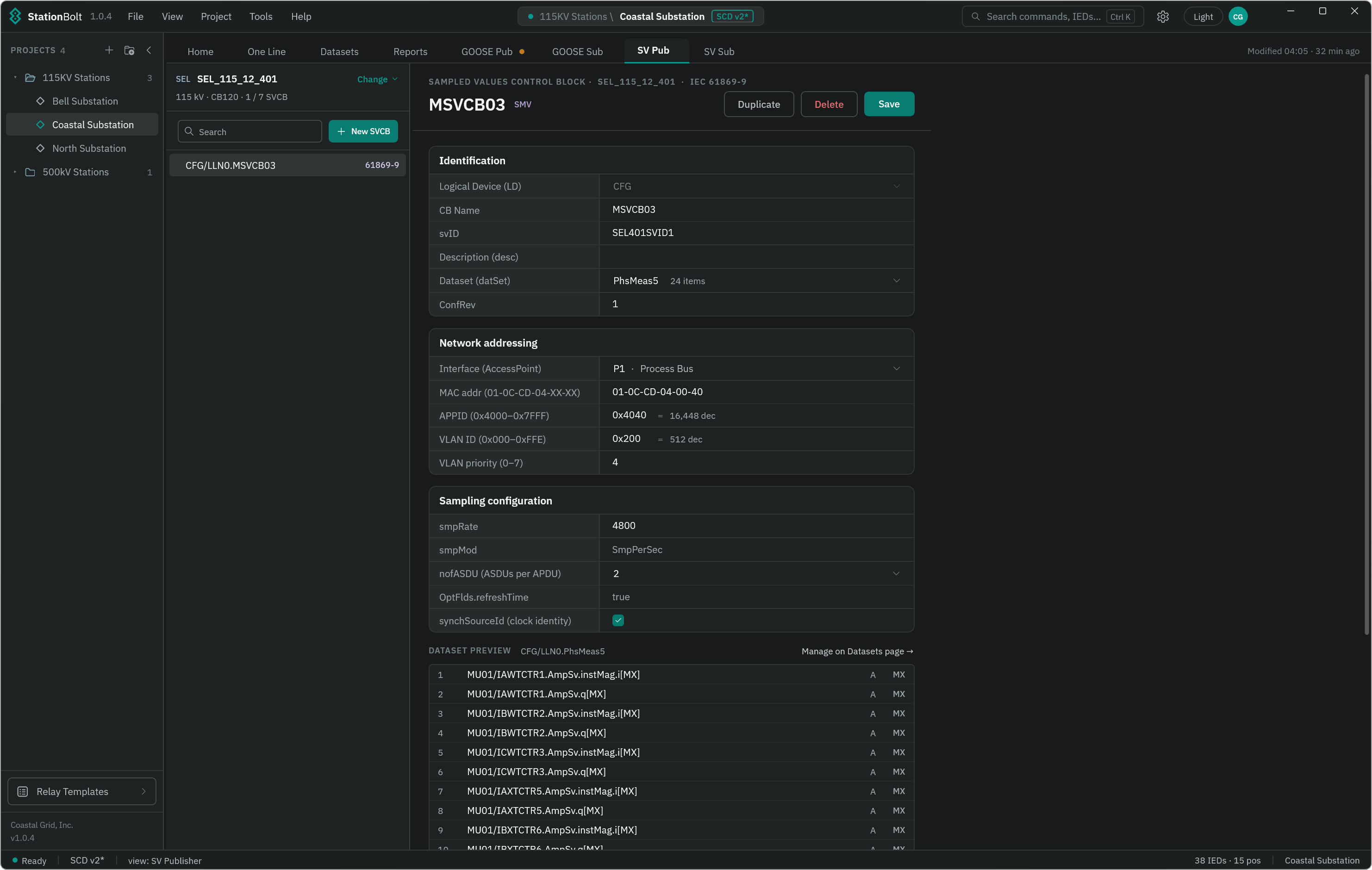The width and height of the screenshot is (1372, 870).
Task: Toggle synchSourceId clock identity checkbox
Action: click(x=618, y=621)
